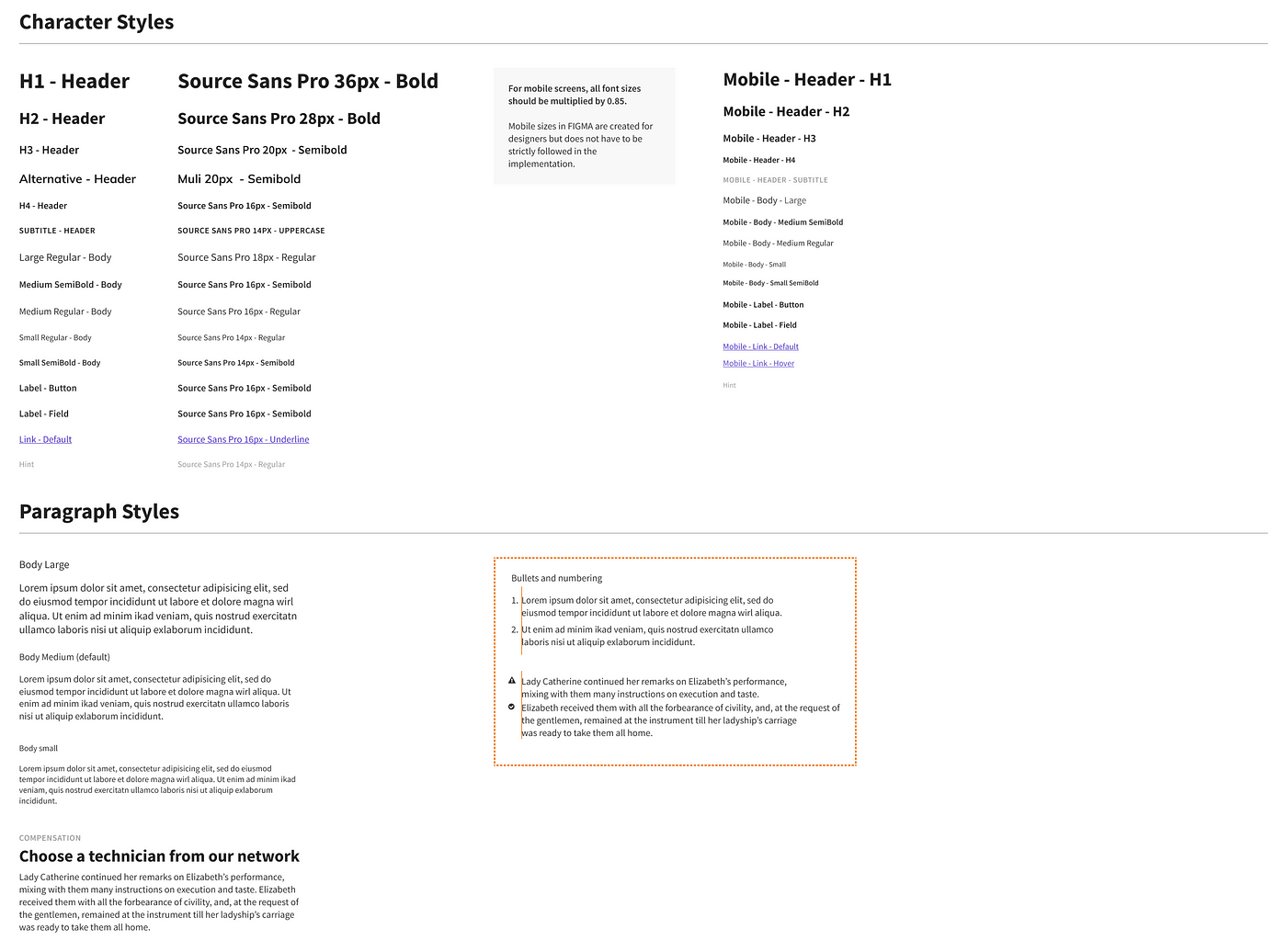Click Mobile - Body - Medium SemiBold sample
This screenshot has height=952, width=1287.
783,222
